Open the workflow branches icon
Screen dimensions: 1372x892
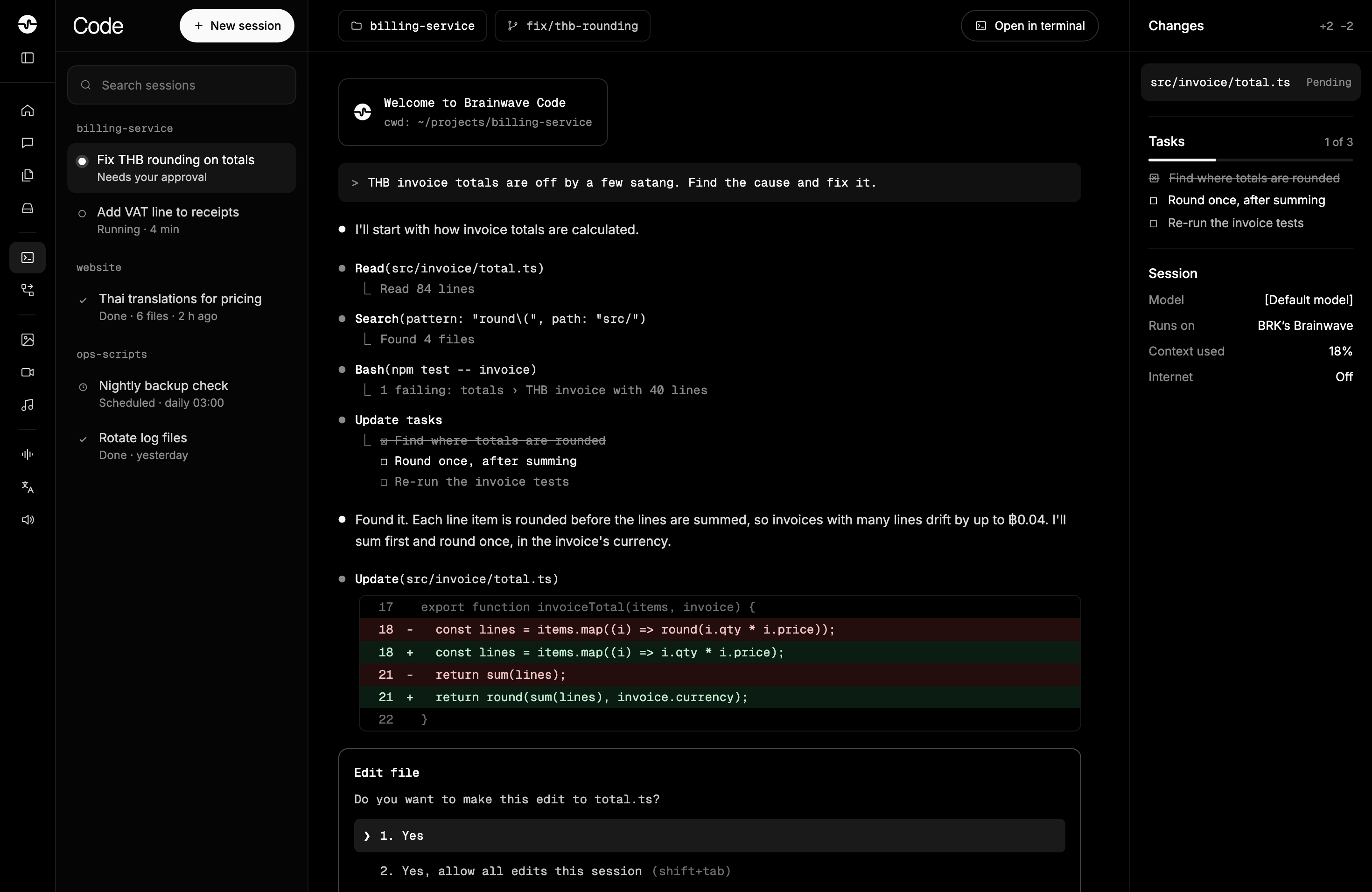point(27,290)
